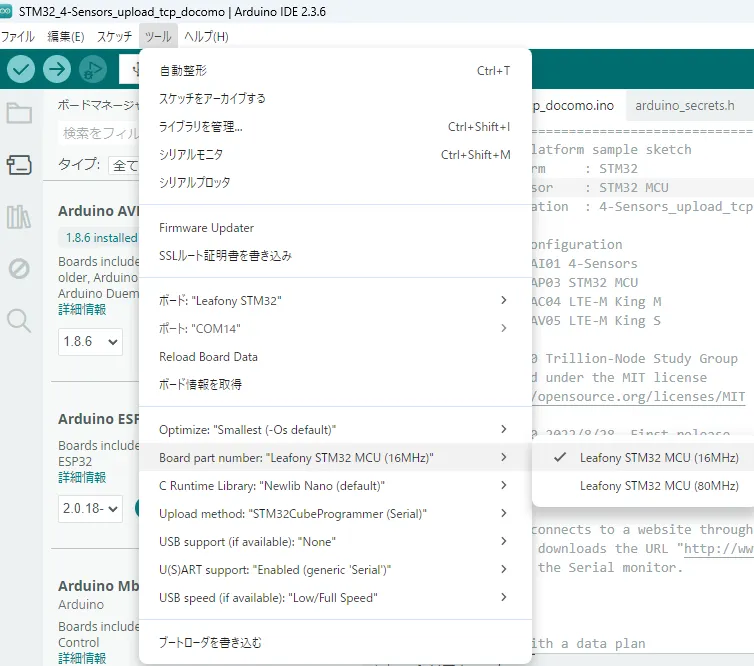Viewport: 754px width, 666px height.
Task: Open the シリアルモニタ menu entry
Action: (191, 155)
